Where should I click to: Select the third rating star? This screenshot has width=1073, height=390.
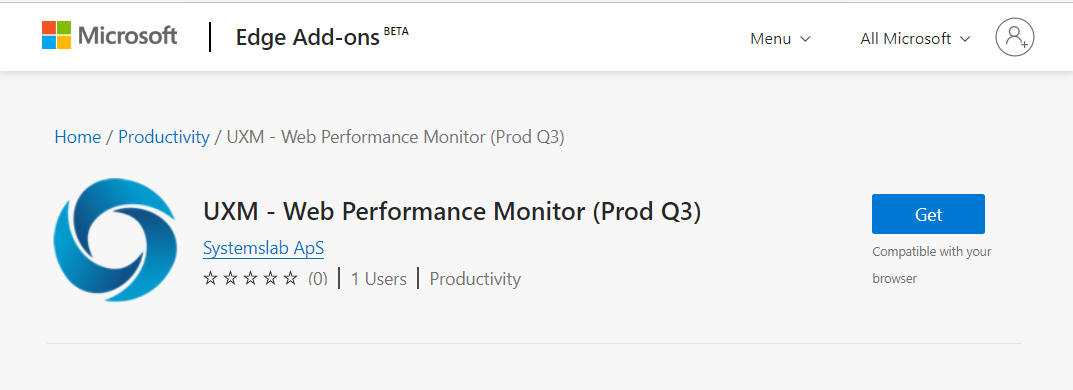250,278
